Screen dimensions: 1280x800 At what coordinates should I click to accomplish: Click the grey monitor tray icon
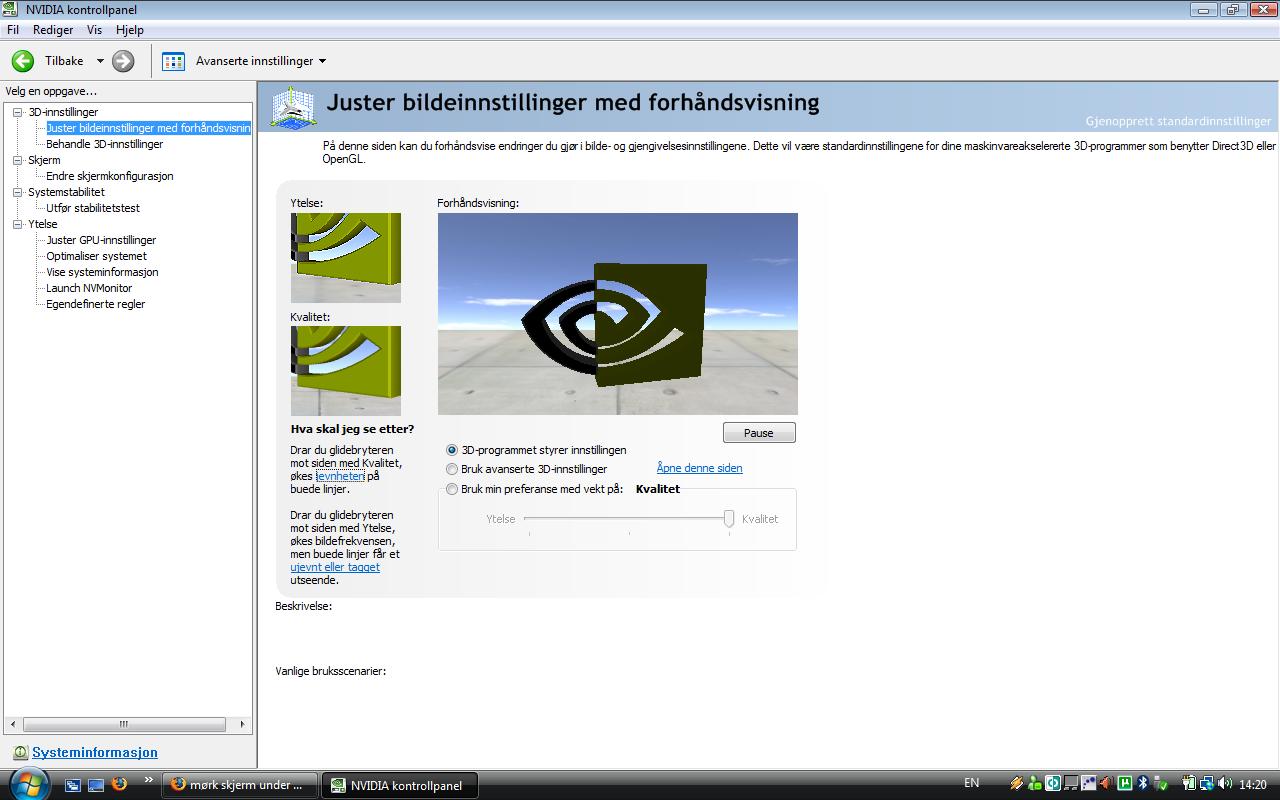[x=1071, y=783]
